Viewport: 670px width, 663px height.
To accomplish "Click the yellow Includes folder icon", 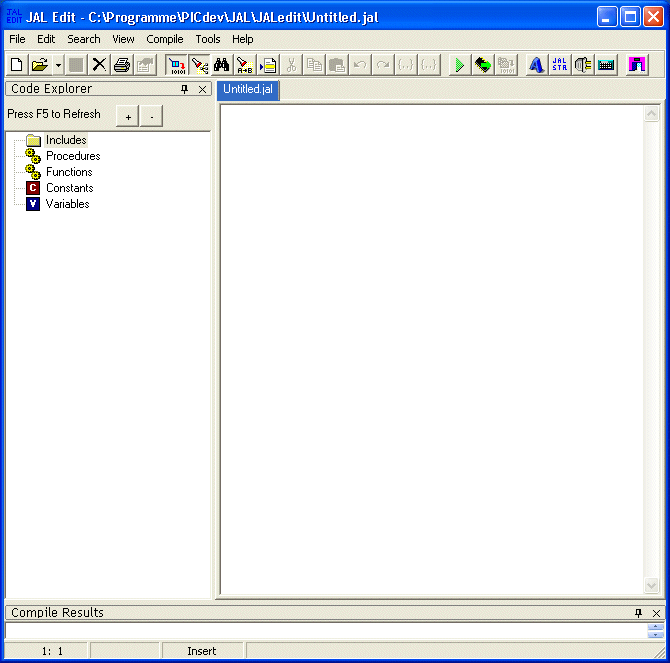I will click(33, 140).
